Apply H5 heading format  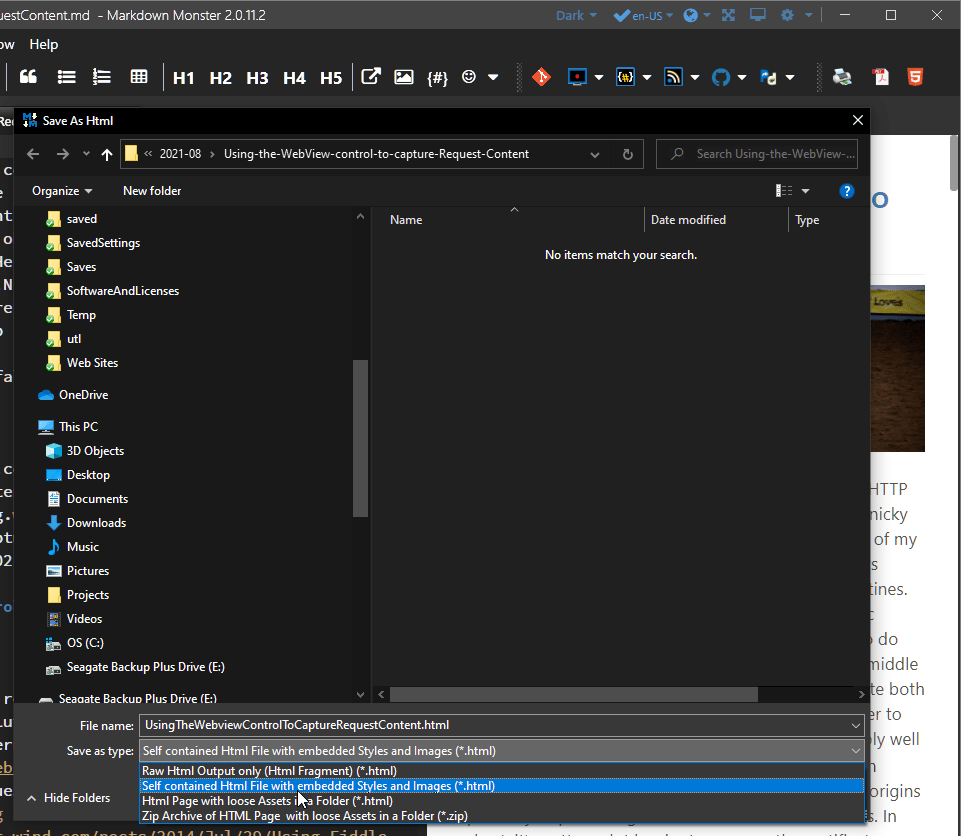331,78
